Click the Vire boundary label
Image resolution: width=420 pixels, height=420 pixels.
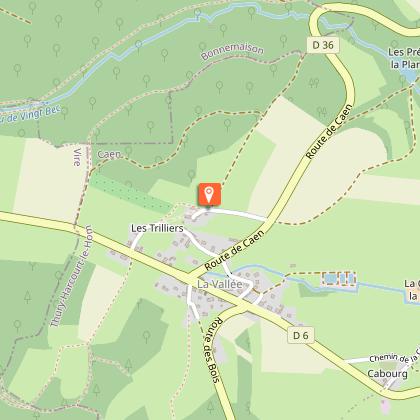[77, 157]
